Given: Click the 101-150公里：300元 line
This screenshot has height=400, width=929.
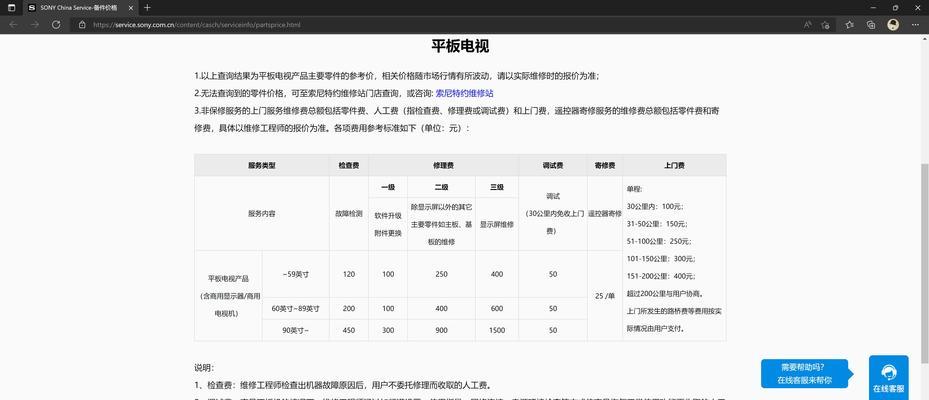Looking at the screenshot, I should [x=661, y=258].
